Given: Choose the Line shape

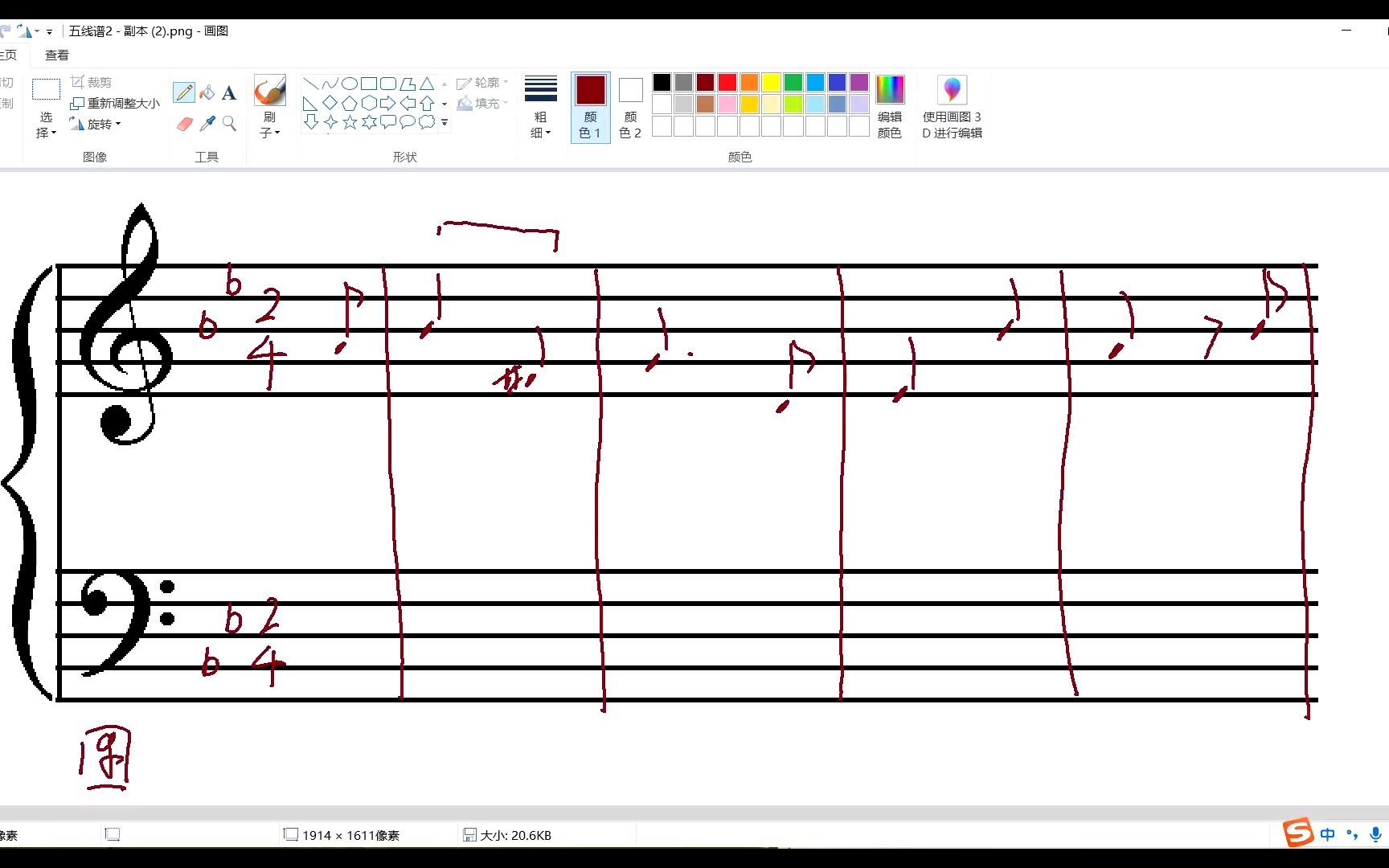Looking at the screenshot, I should click(x=310, y=84).
